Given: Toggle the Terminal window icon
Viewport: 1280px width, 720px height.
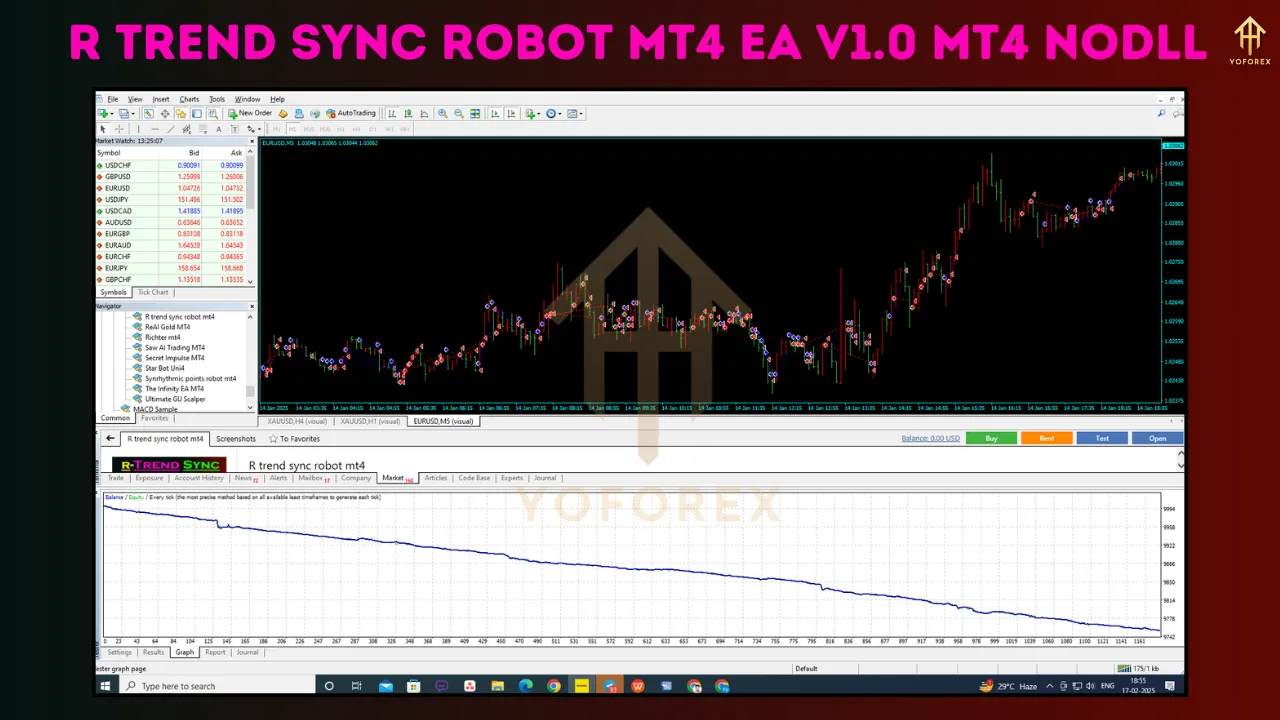Looking at the screenshot, I should click(197, 113).
